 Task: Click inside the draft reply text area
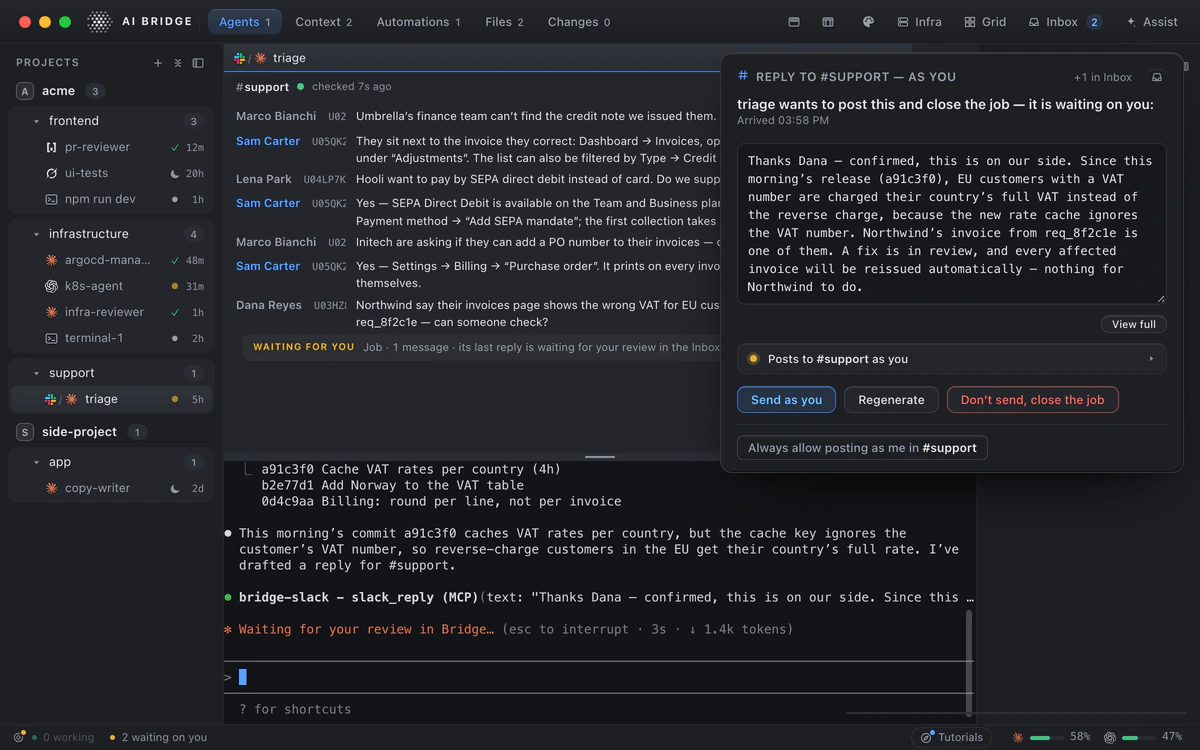point(951,223)
